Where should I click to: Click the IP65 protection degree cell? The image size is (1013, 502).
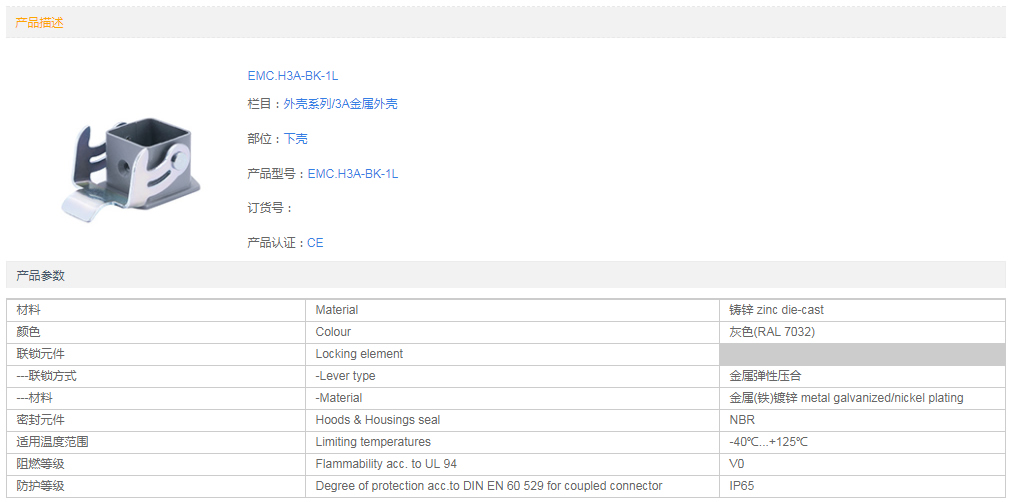[x=743, y=486]
